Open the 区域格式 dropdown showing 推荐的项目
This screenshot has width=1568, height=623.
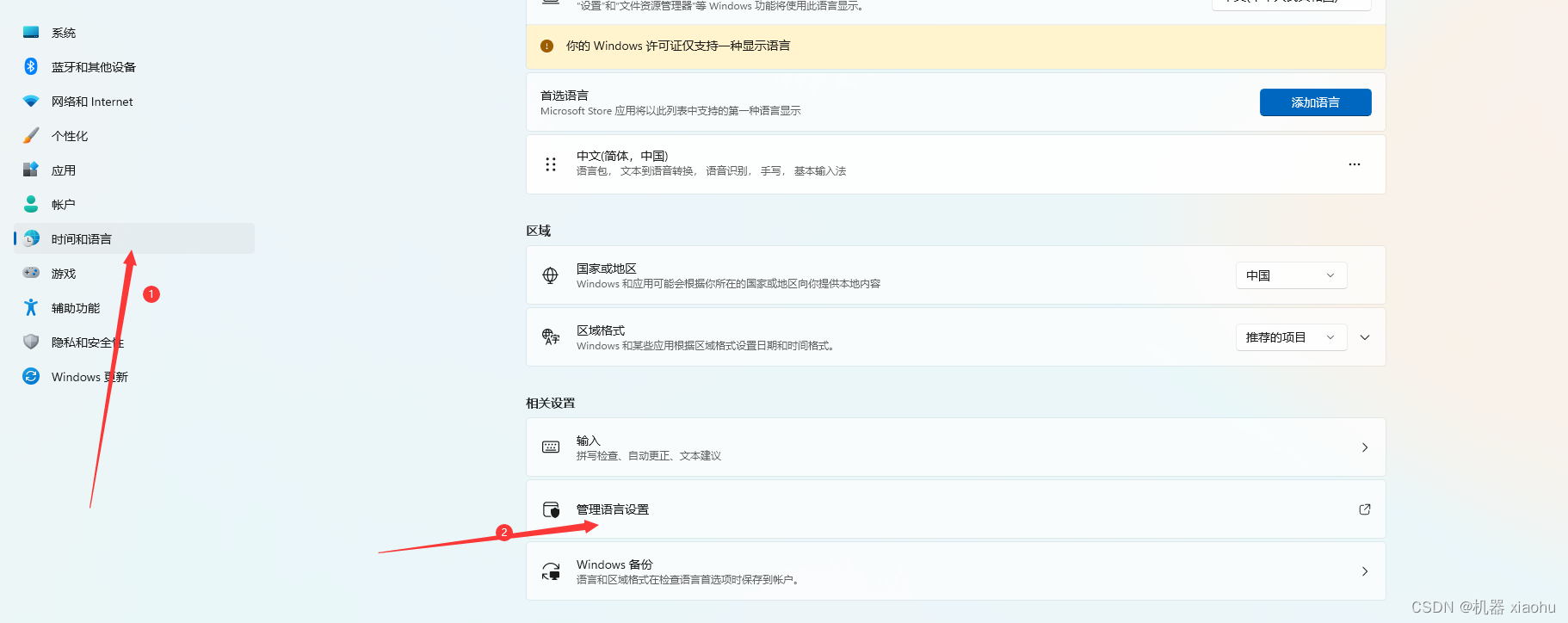coord(1291,337)
